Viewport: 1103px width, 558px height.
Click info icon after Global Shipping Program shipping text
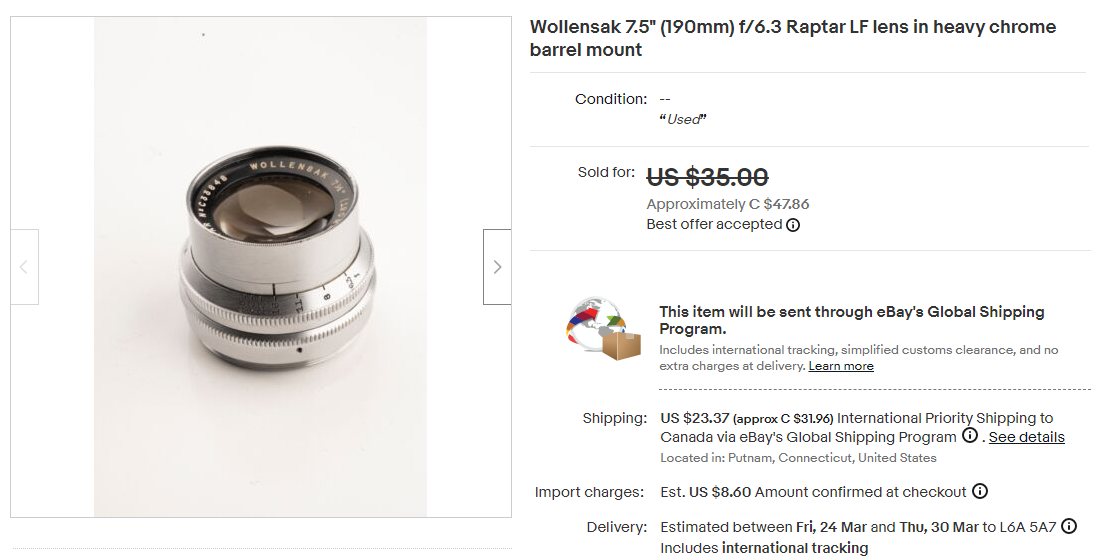tap(969, 436)
